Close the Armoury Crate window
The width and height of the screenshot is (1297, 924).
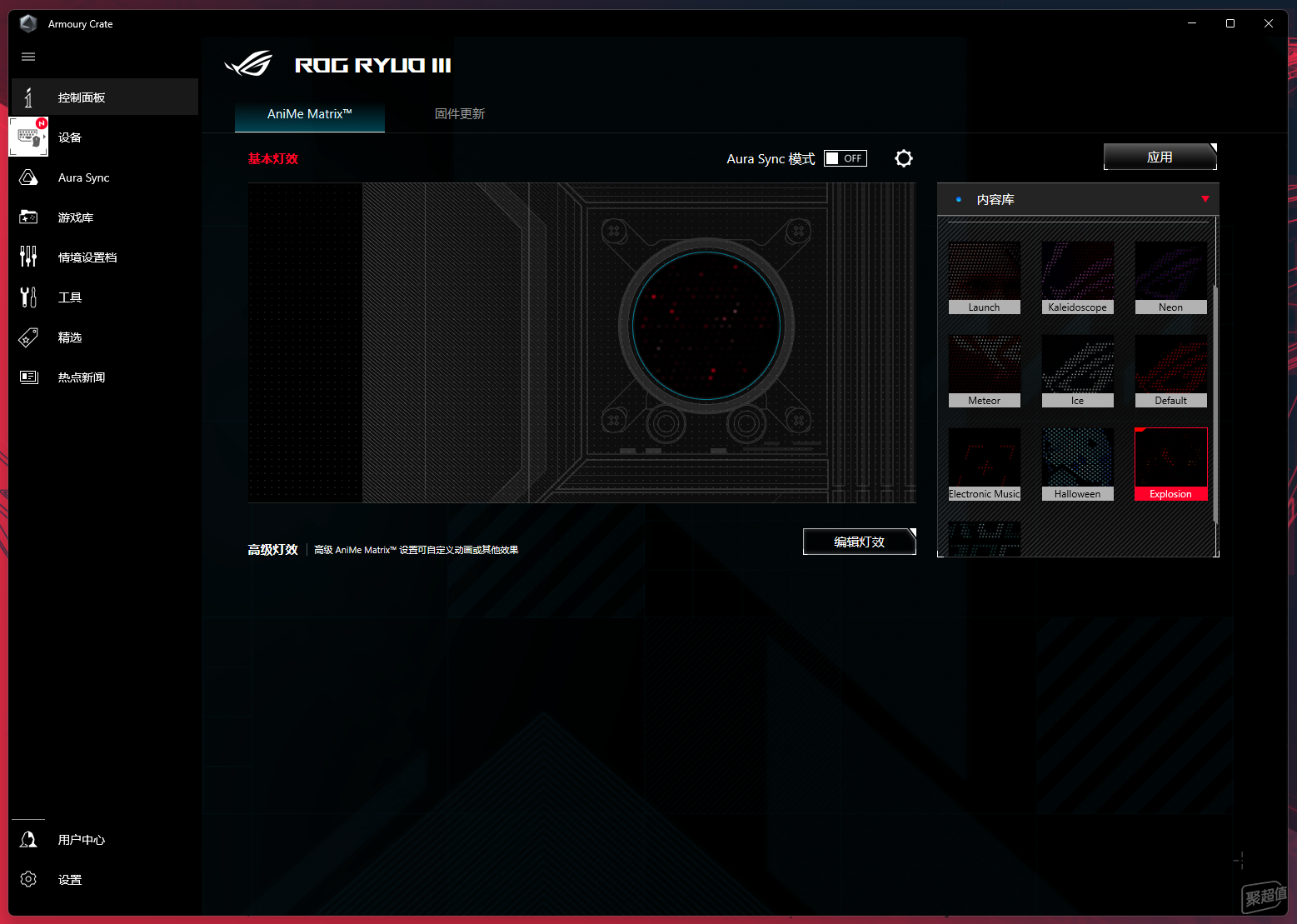pos(1269,23)
